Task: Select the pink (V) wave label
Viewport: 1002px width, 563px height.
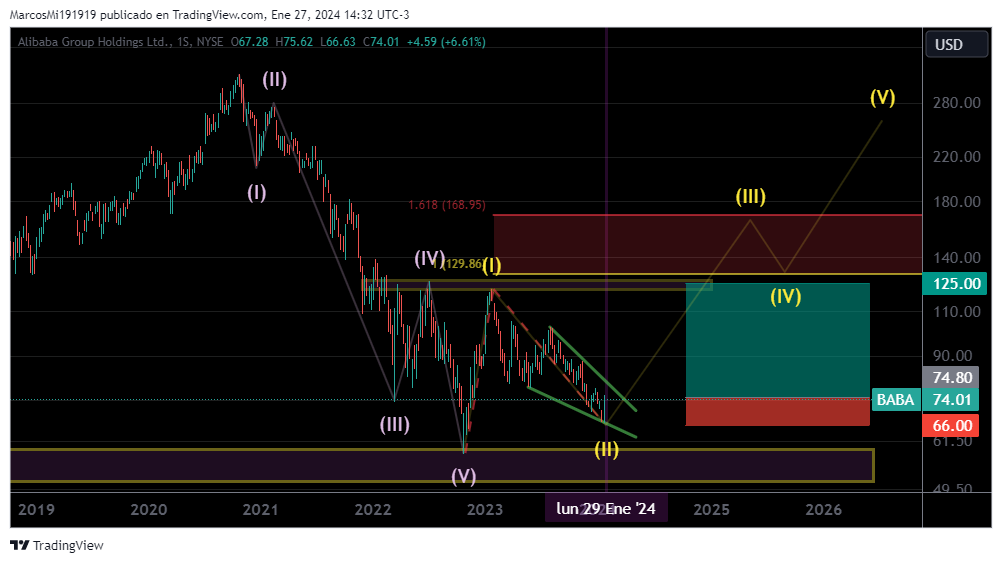Action: click(464, 476)
